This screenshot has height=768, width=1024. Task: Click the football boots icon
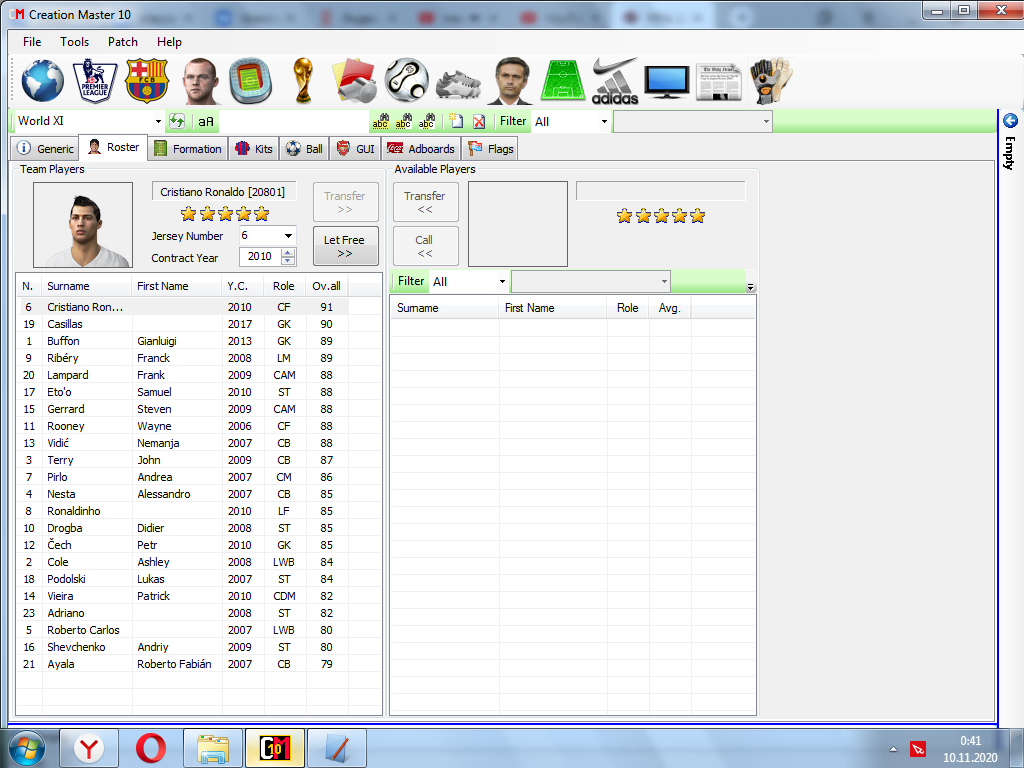(458, 82)
